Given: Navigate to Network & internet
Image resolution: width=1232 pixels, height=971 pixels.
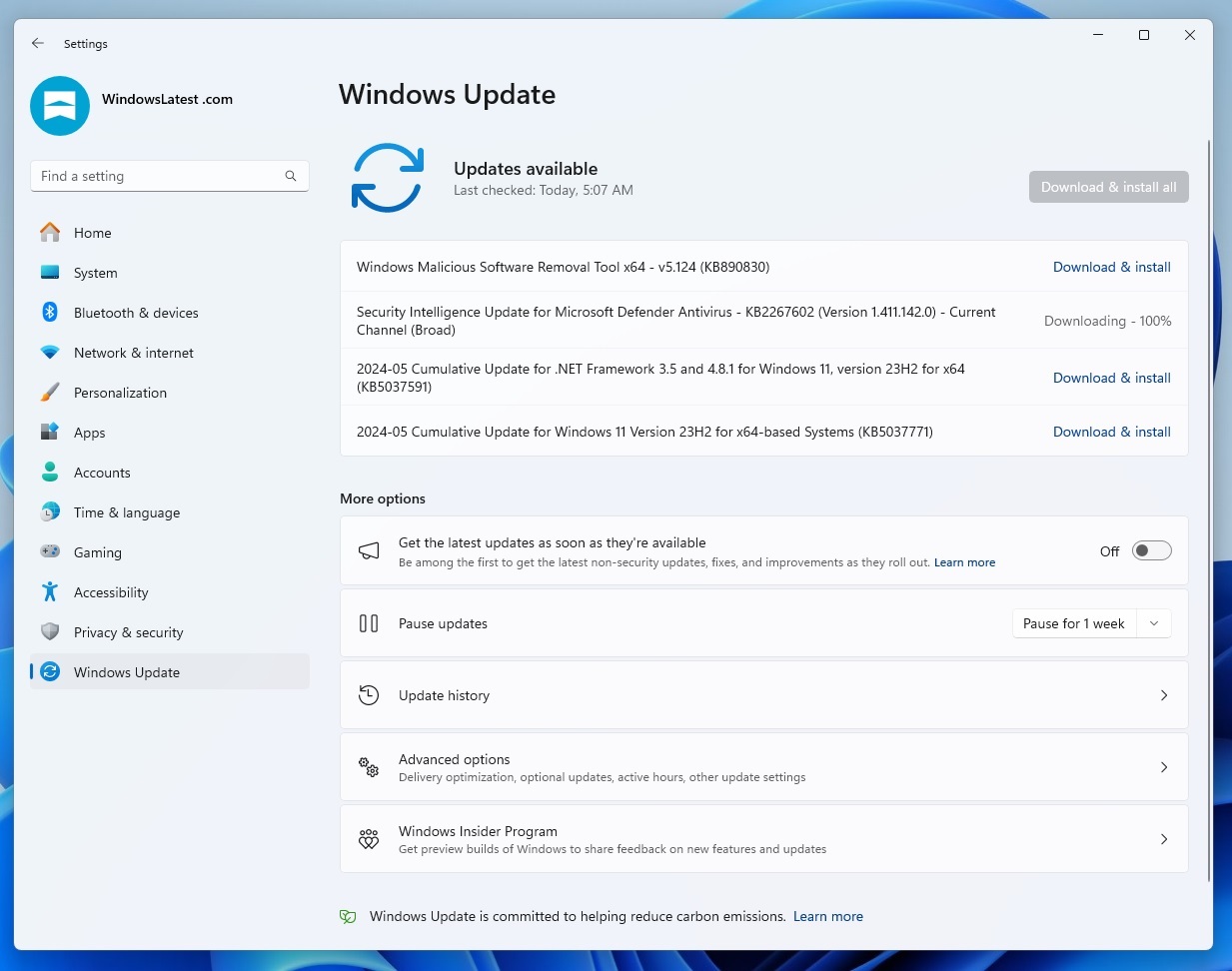Looking at the screenshot, I should [170, 353].
